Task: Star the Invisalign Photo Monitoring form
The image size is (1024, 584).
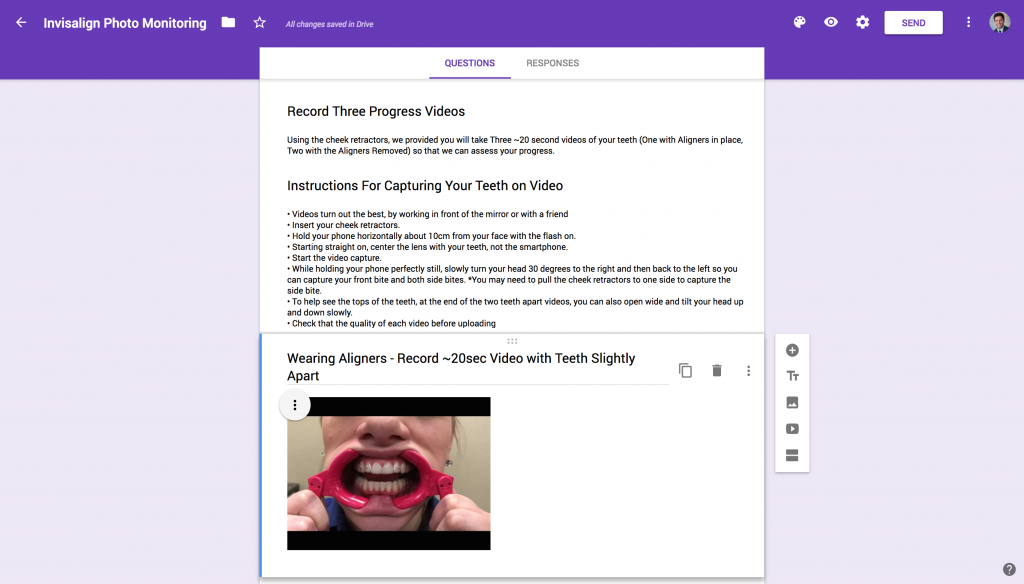Action: point(259,23)
